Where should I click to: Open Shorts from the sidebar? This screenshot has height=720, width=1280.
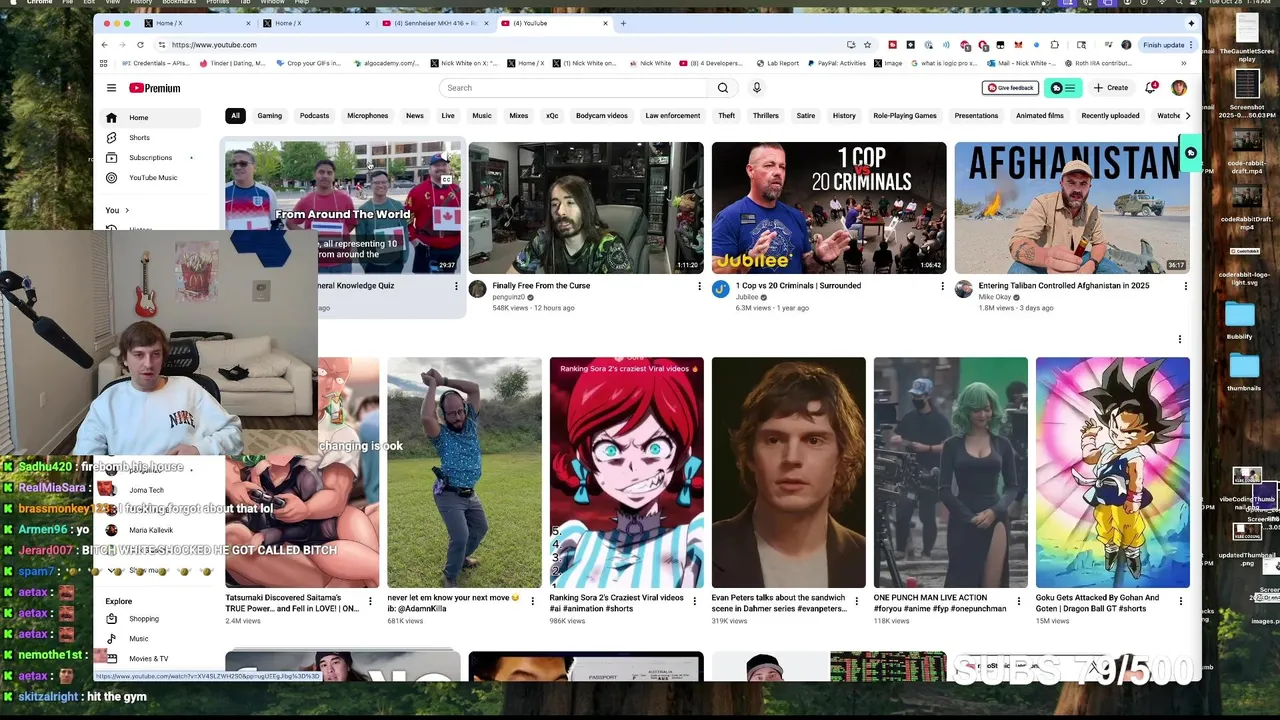pyautogui.click(x=152, y=138)
